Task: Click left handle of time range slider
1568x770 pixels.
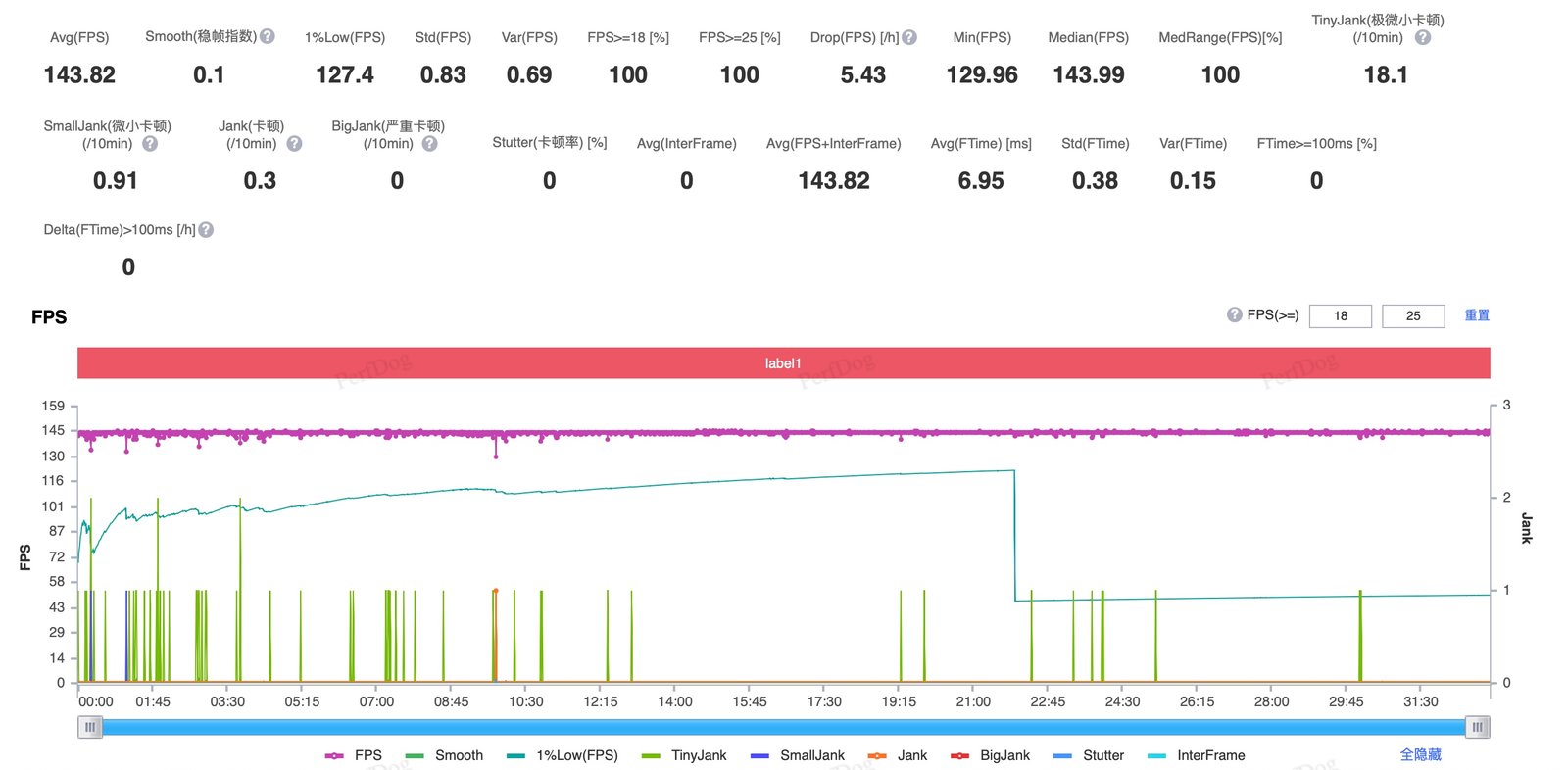Action: point(90,727)
